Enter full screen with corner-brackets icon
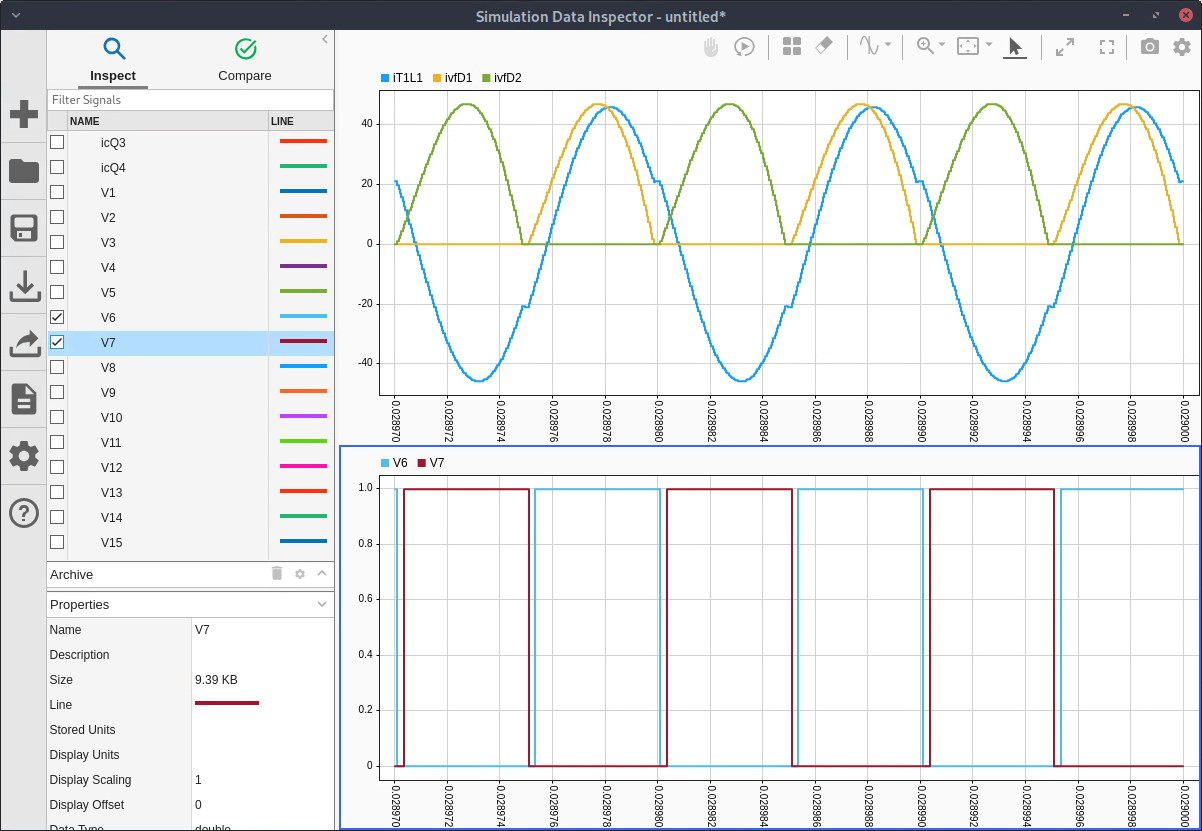1202x831 pixels. [x=1107, y=47]
